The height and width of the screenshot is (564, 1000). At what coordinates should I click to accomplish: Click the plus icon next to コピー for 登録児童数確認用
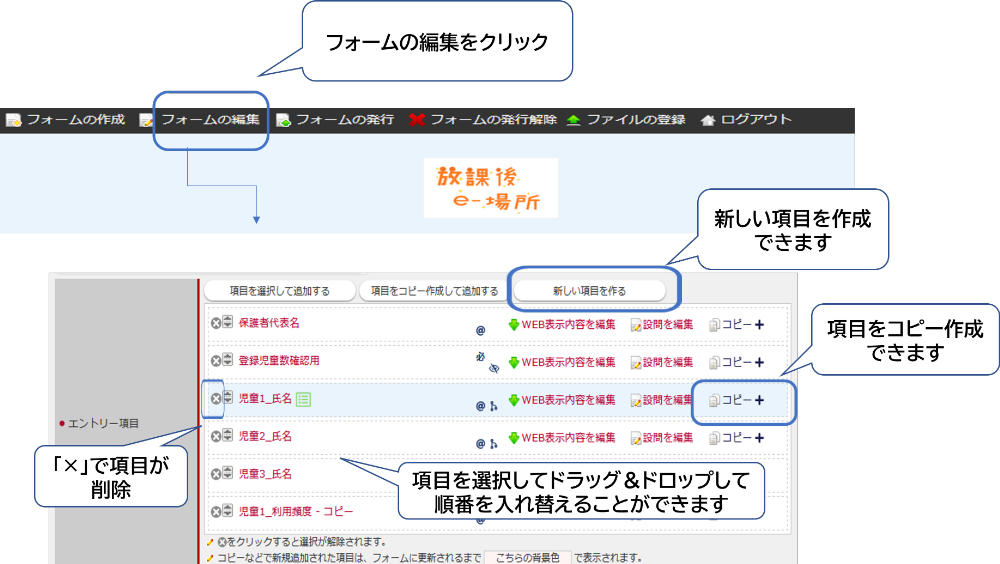click(759, 362)
